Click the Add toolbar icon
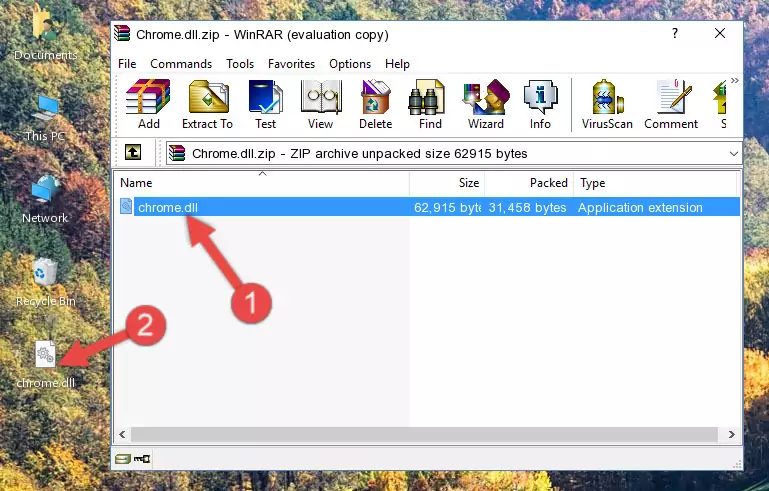 coord(148,104)
